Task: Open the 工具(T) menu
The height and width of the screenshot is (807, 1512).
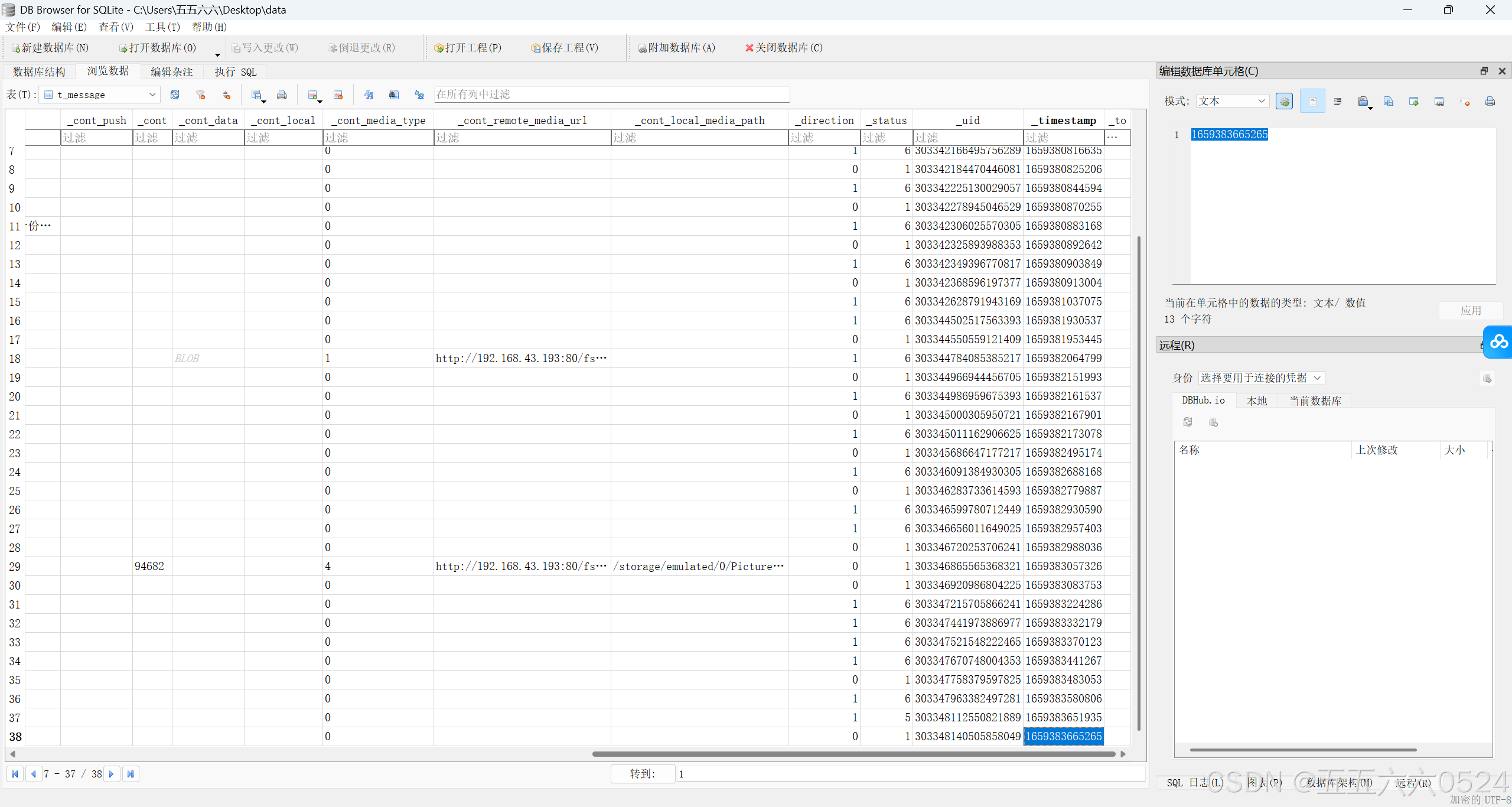Action: tap(162, 27)
